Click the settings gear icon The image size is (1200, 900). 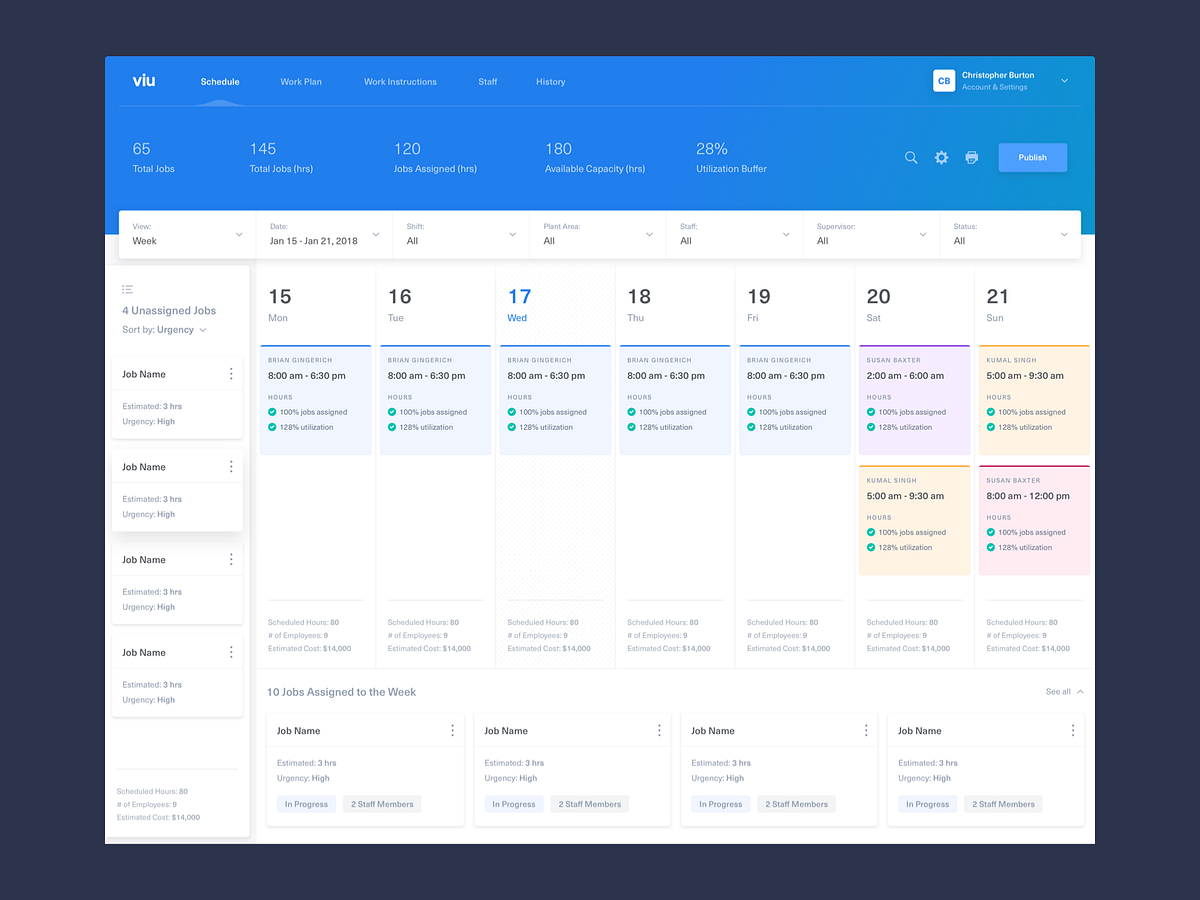941,157
